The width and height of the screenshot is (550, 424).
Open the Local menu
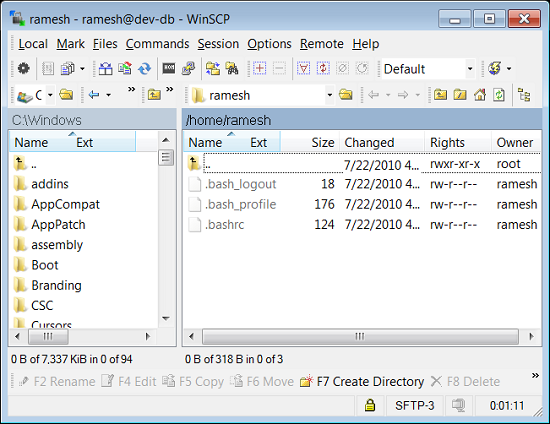pos(33,44)
